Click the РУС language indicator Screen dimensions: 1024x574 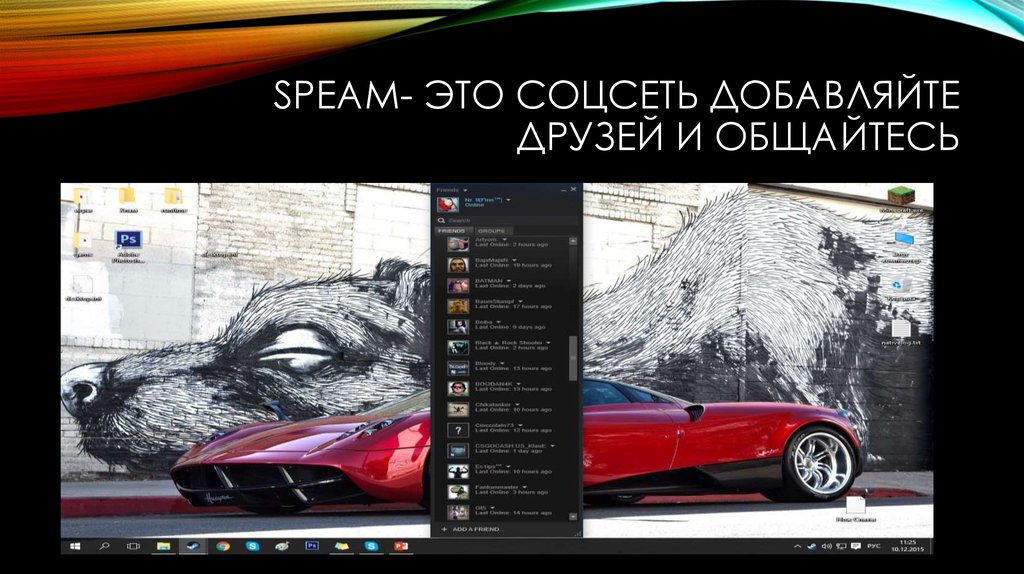874,546
